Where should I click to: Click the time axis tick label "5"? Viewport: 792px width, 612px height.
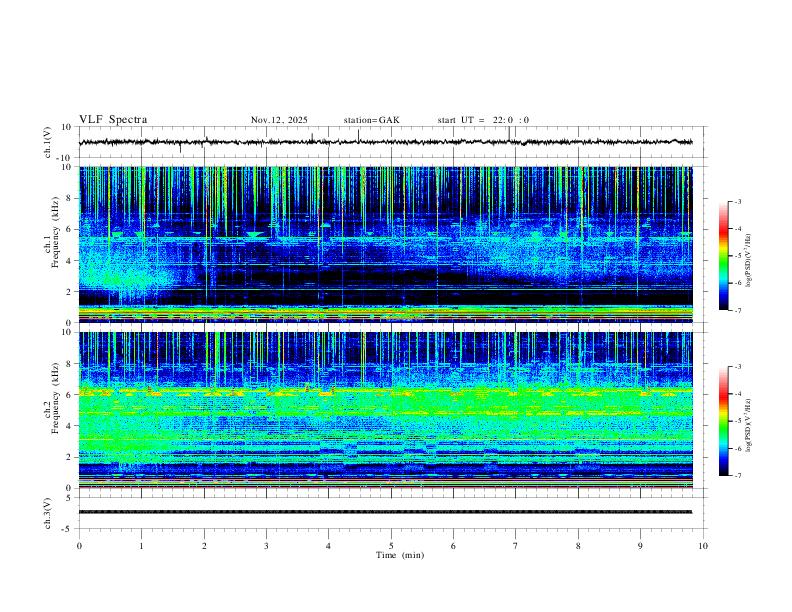pos(391,546)
